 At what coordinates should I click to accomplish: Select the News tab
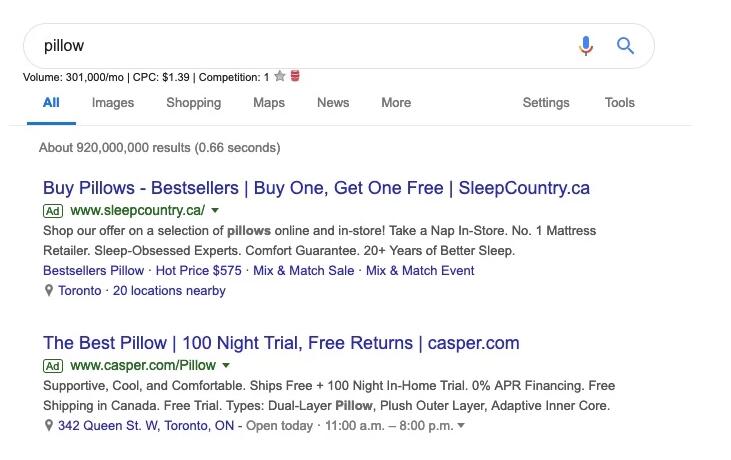[333, 102]
